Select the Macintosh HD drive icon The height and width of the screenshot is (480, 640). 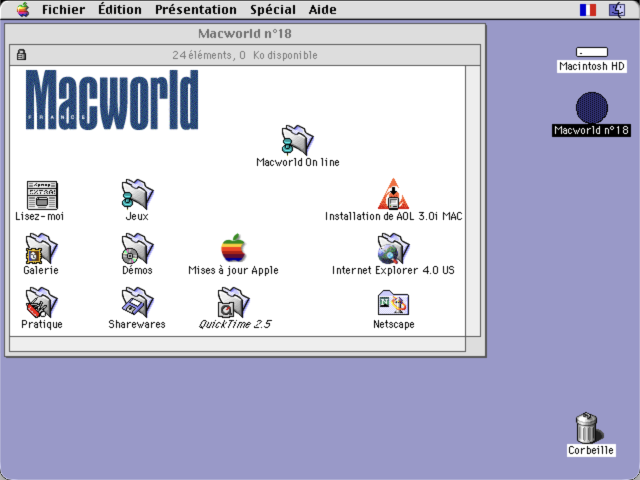click(x=592, y=52)
